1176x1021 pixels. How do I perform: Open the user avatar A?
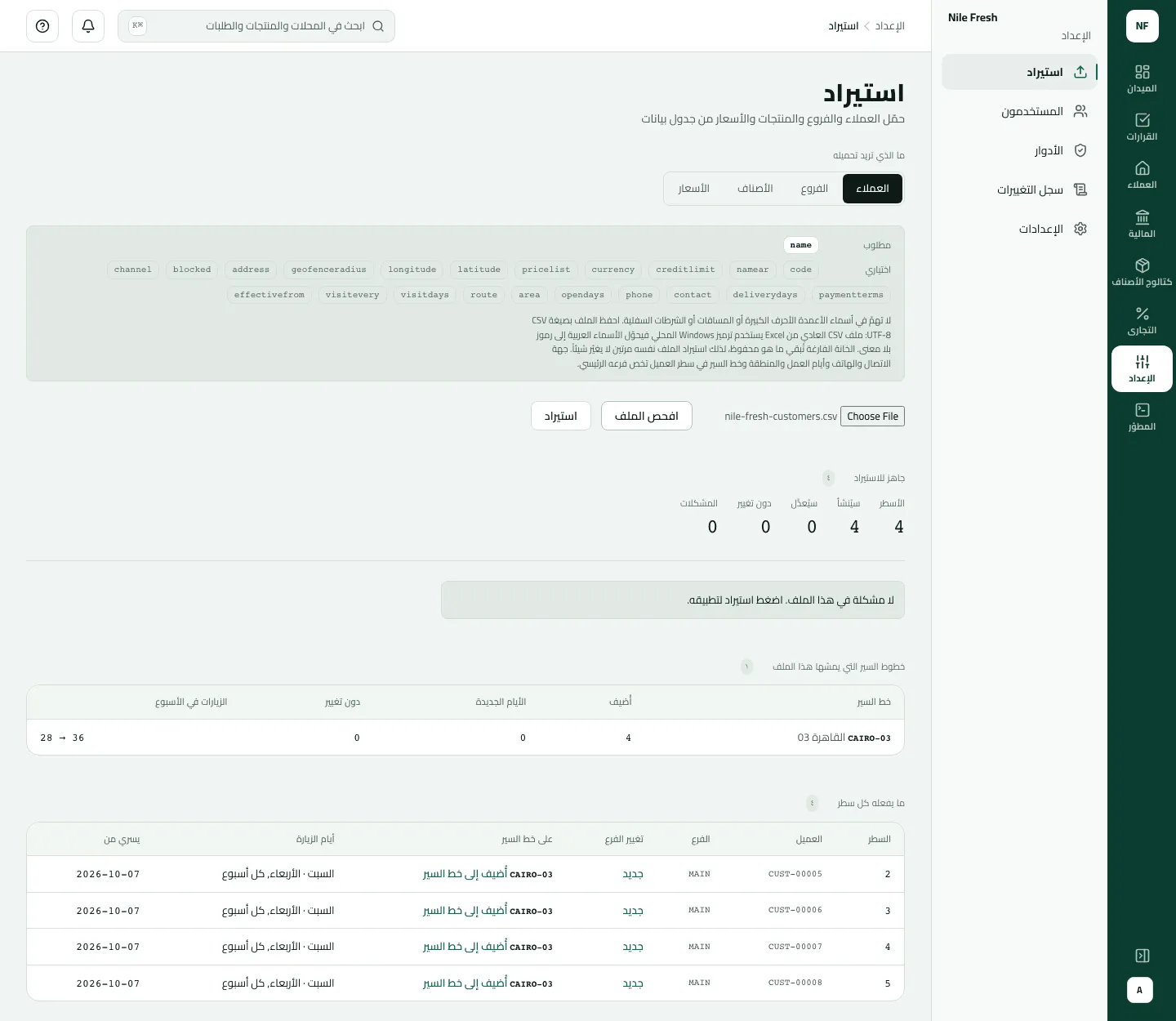click(1140, 990)
